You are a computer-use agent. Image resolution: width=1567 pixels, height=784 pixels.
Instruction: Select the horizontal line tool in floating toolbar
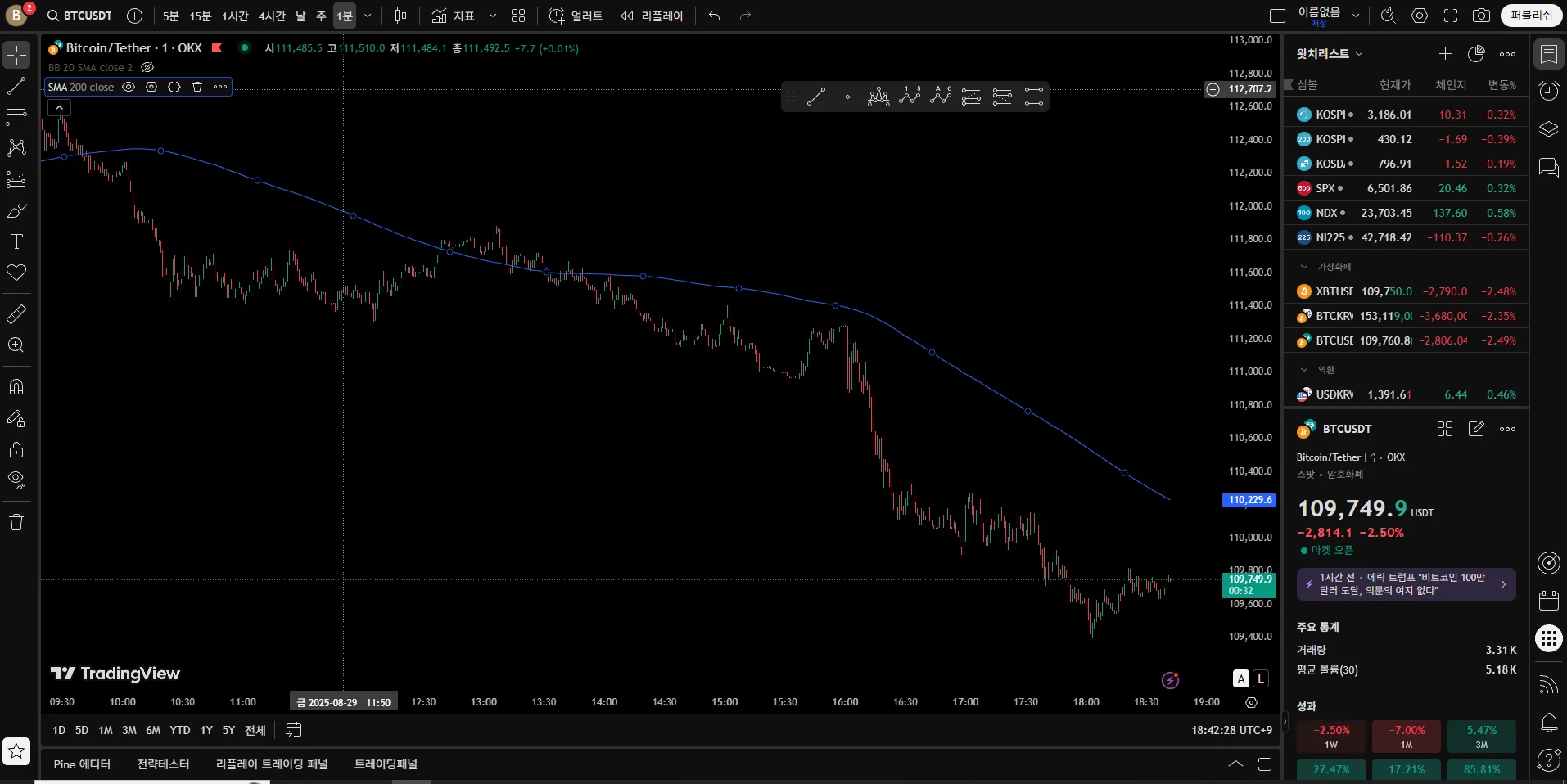(847, 97)
